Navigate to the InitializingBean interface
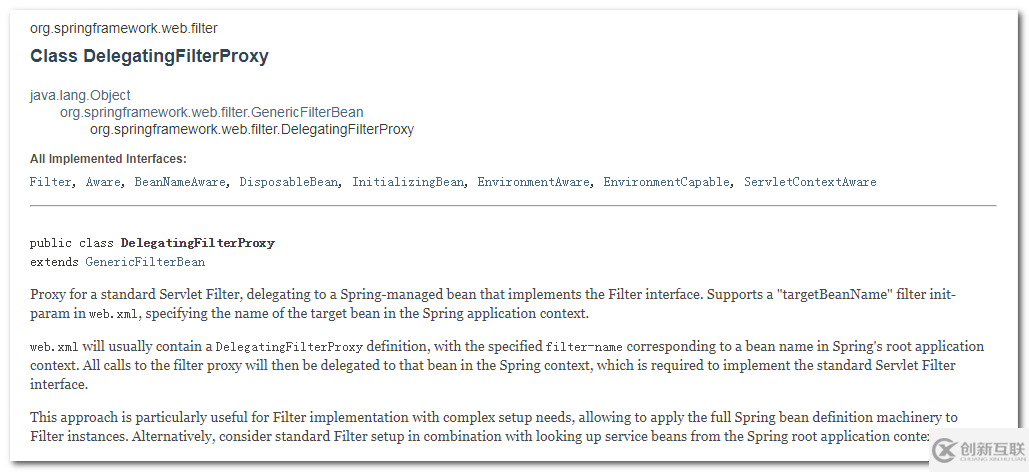The height and width of the screenshot is (472, 1029). point(408,182)
